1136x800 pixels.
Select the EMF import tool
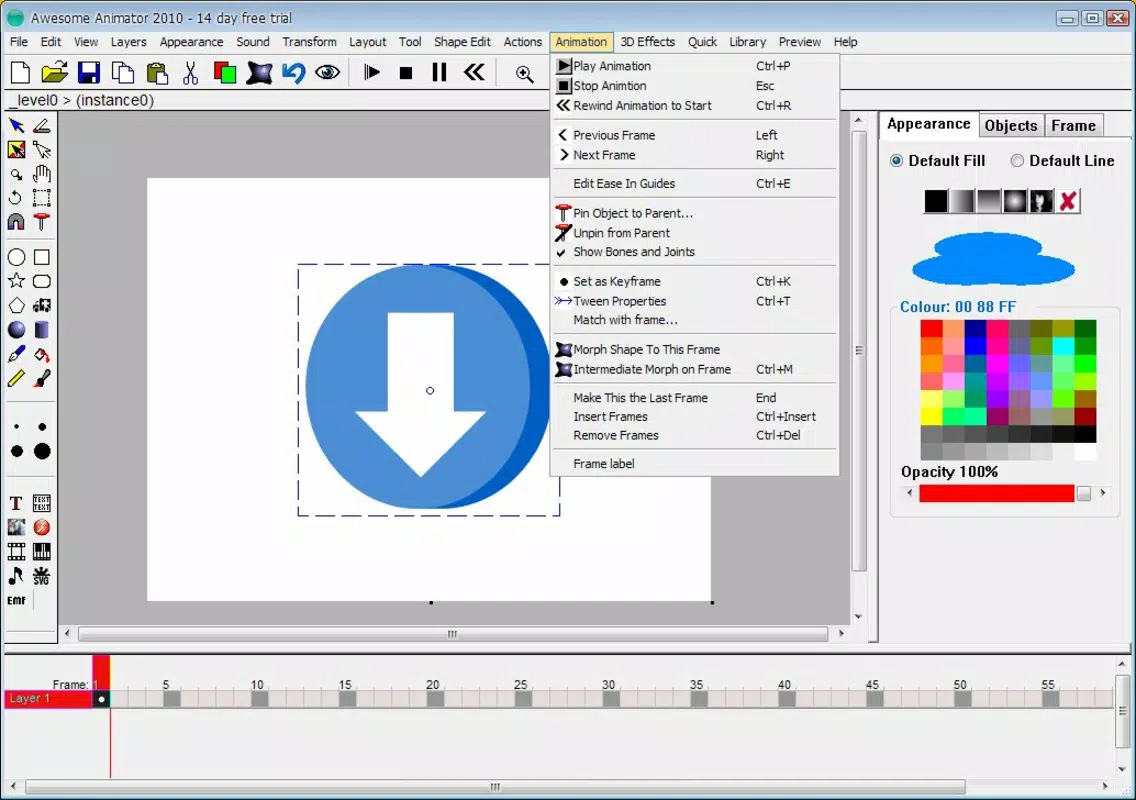coord(16,600)
